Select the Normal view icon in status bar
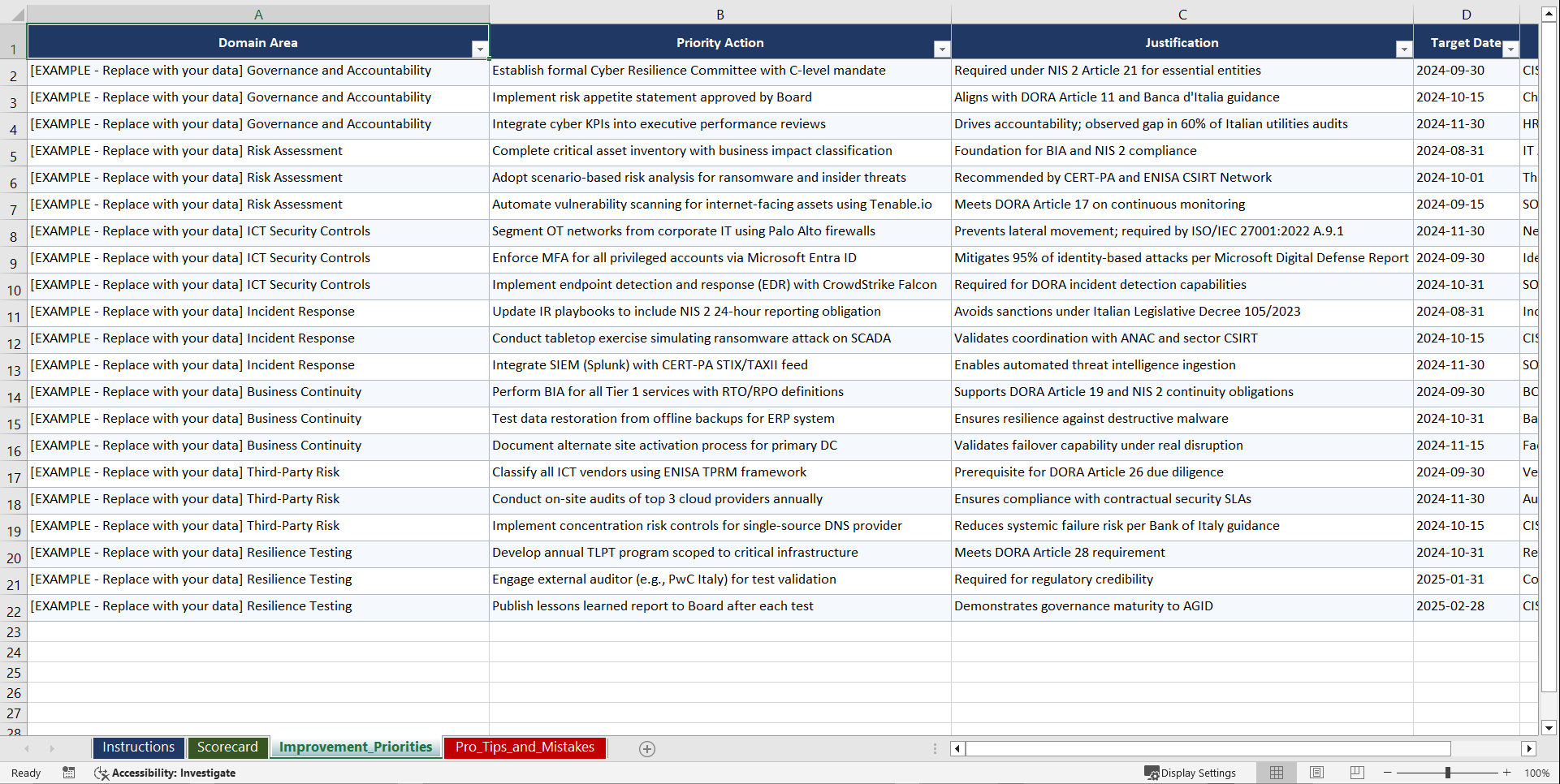This screenshot has width=1560, height=784. pos(1276,773)
